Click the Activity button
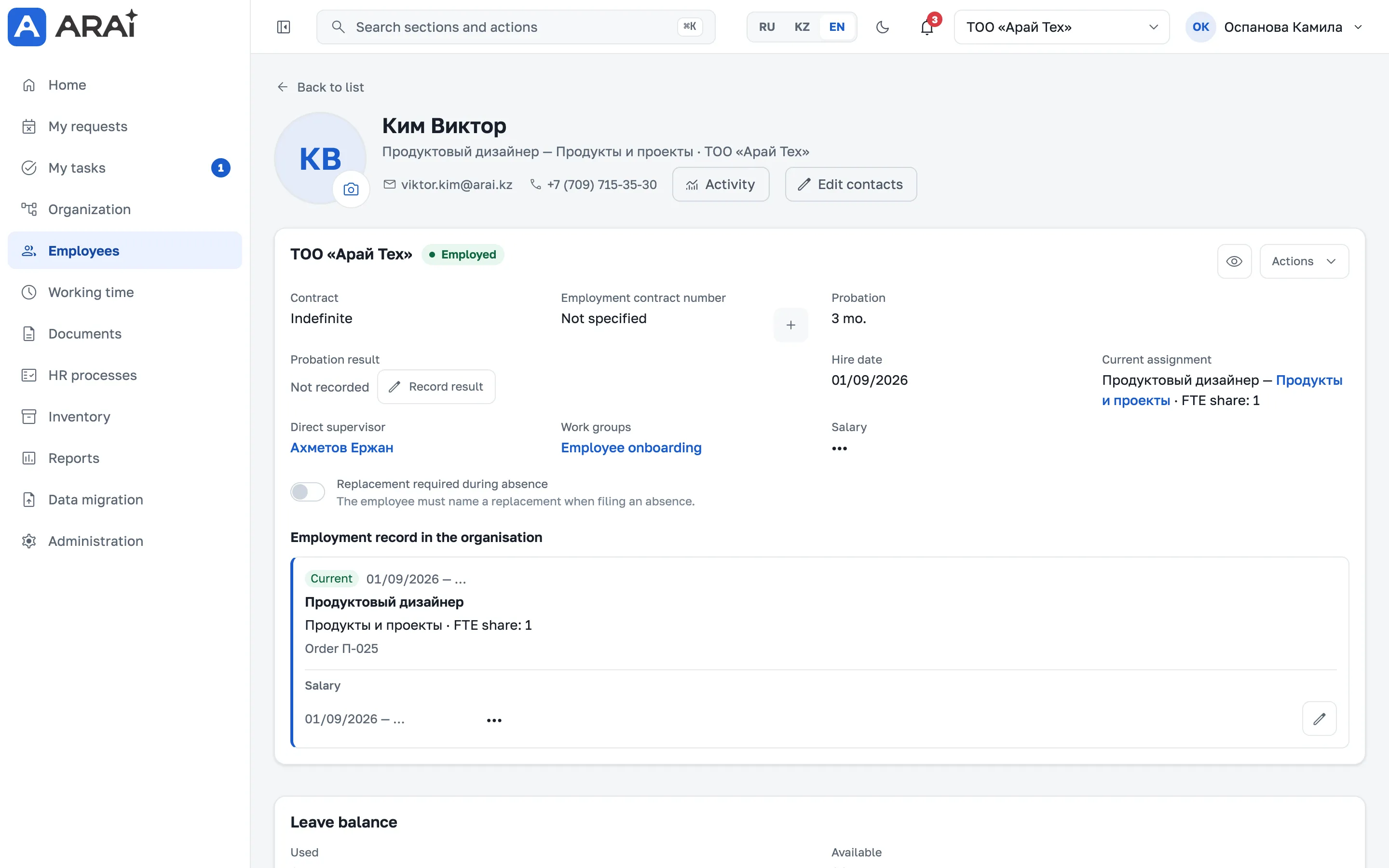Image resolution: width=1389 pixels, height=868 pixels. click(721, 184)
